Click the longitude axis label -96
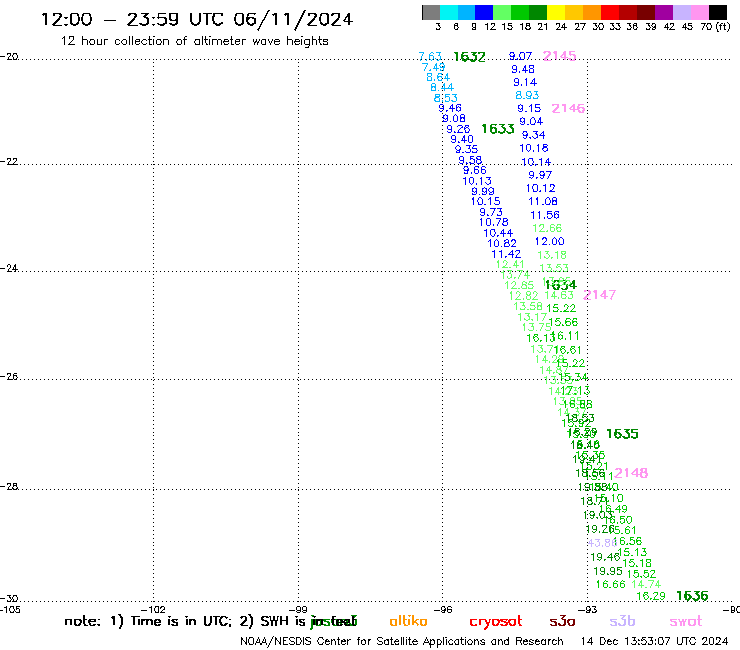The image size is (740, 650). 443,609
